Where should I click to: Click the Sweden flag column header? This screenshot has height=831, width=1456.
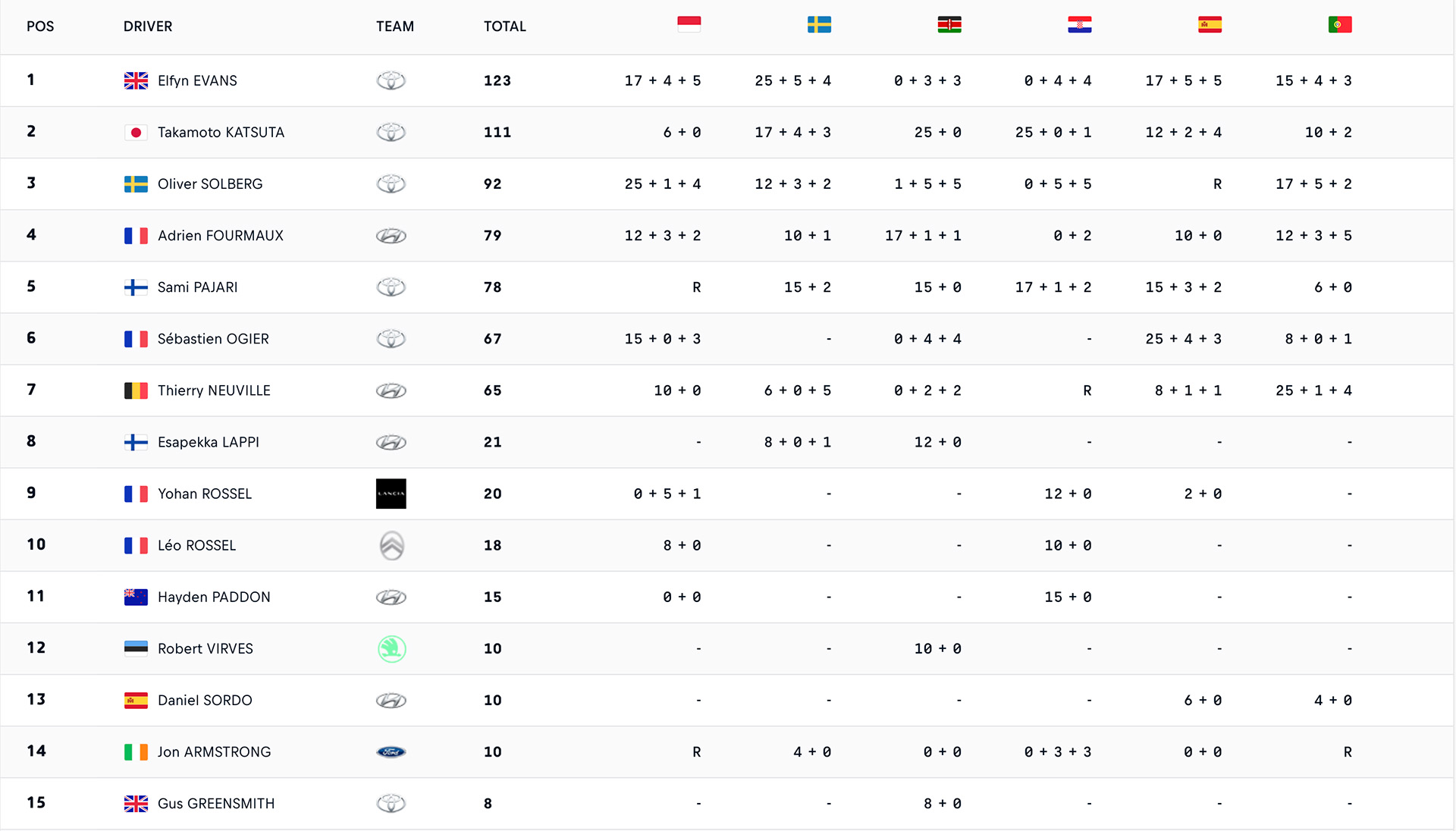819,25
